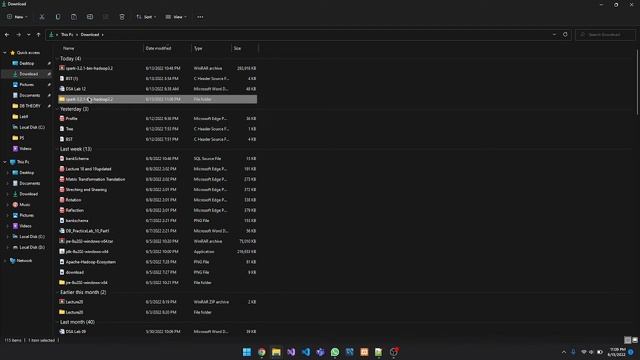
Task: Click the Share icon in toolbar
Action: (106, 17)
